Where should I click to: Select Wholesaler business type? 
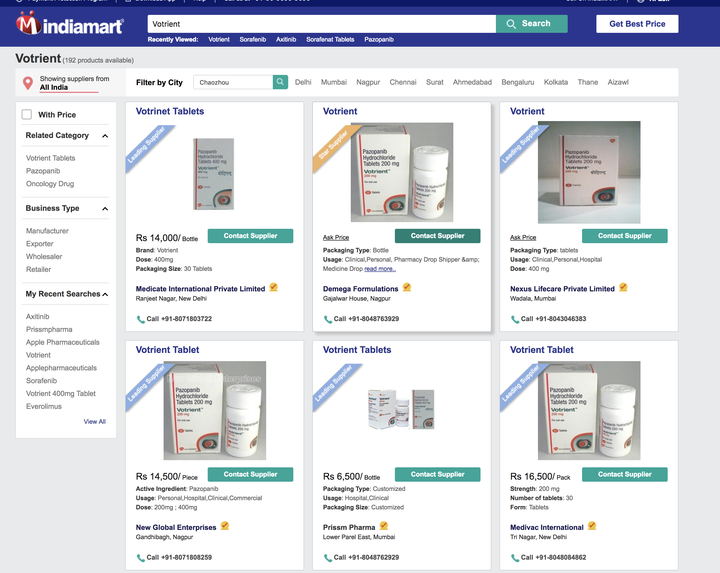pos(44,257)
